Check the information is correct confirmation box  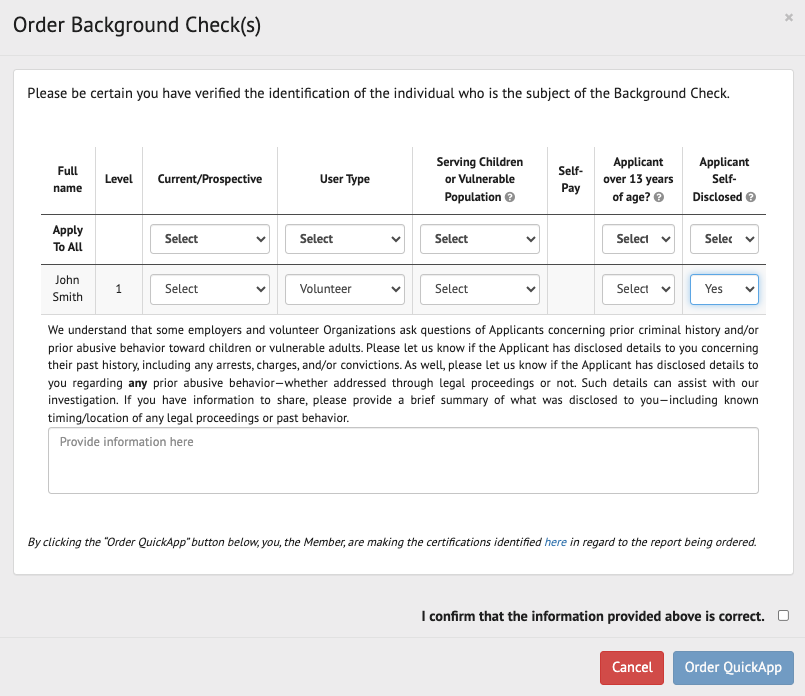pyautogui.click(x=783, y=616)
